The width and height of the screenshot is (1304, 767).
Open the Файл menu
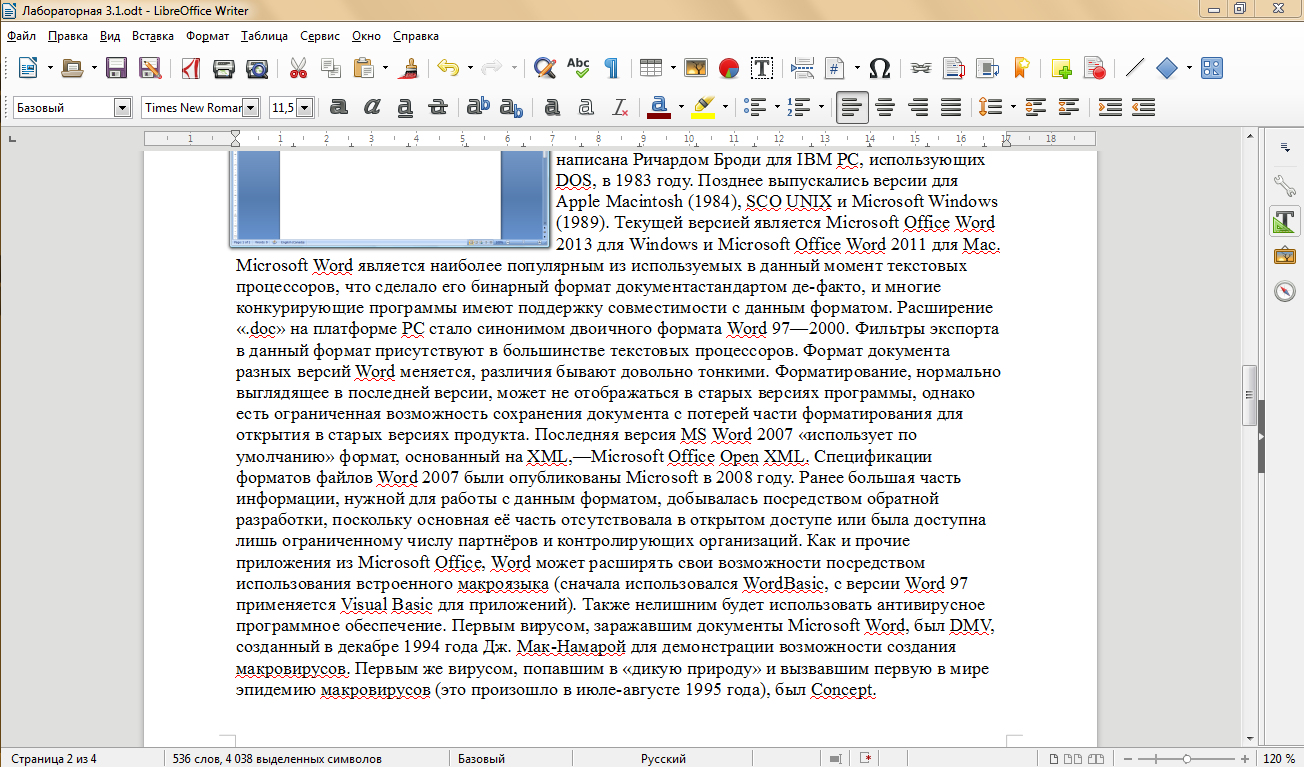tap(21, 36)
